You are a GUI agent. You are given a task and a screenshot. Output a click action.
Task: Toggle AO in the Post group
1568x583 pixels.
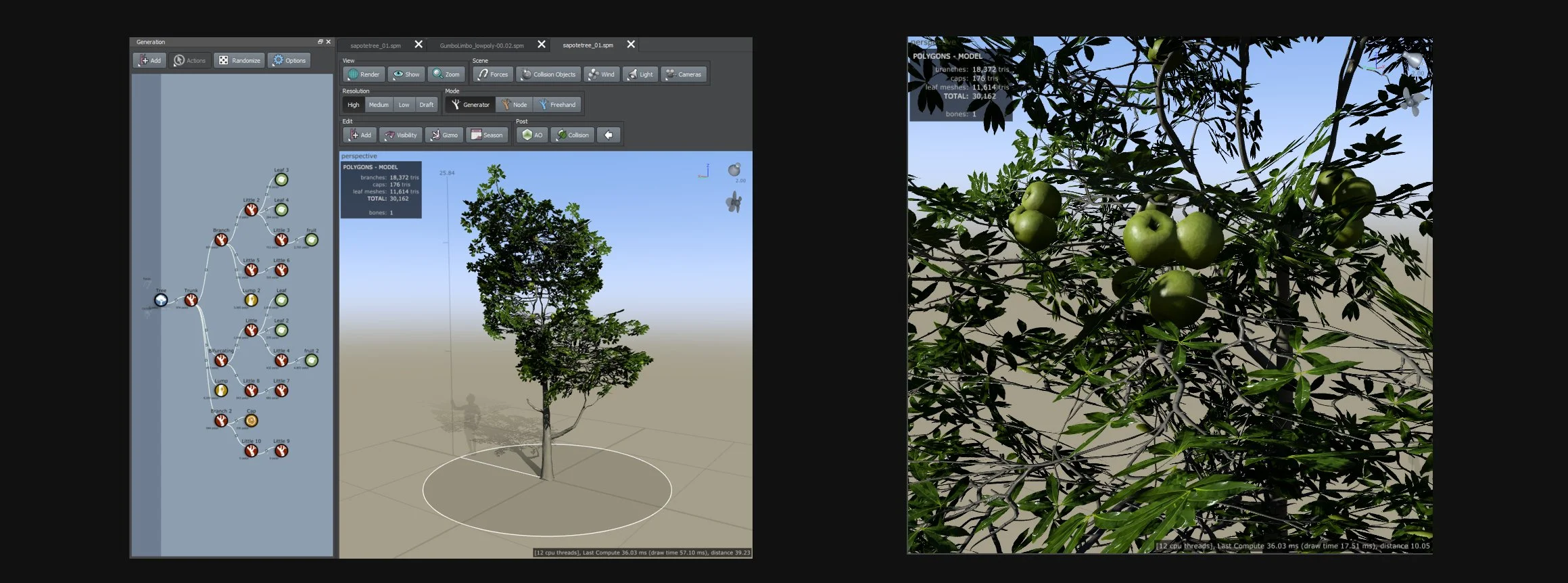pyautogui.click(x=532, y=135)
